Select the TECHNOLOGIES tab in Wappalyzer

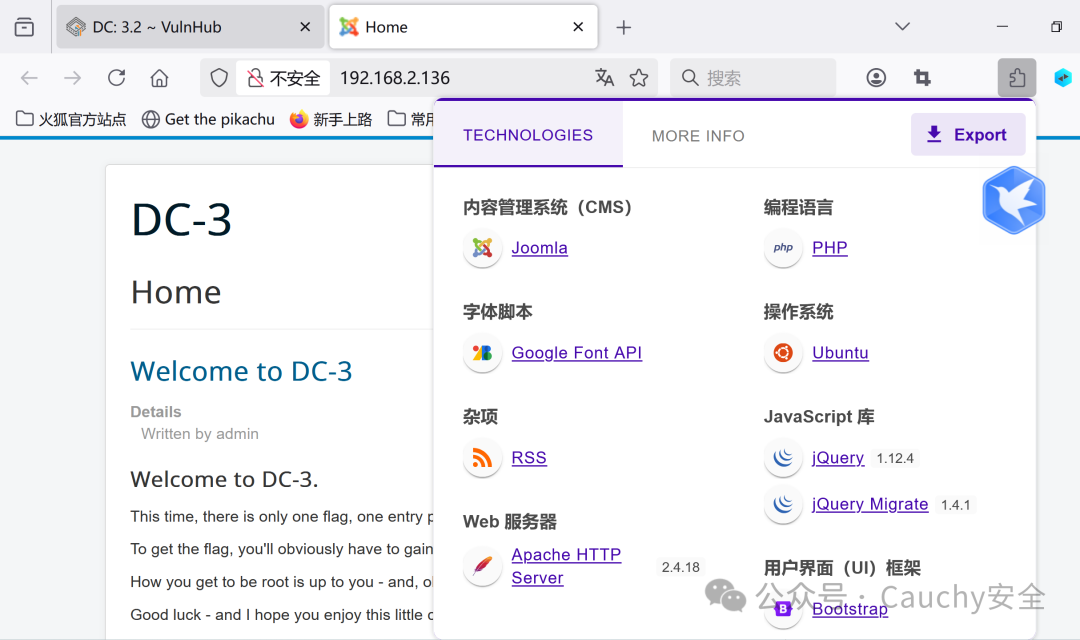(528, 135)
